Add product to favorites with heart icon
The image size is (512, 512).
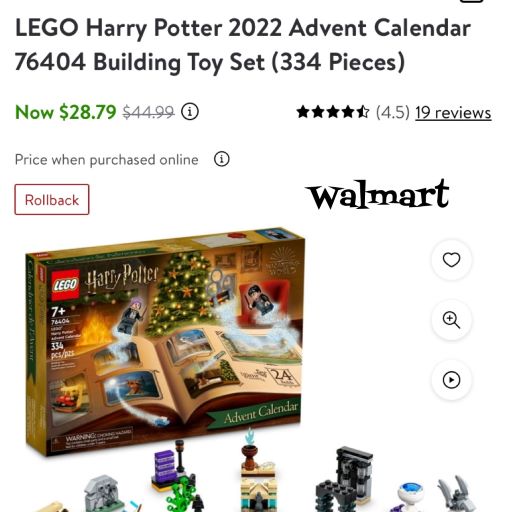click(x=451, y=260)
